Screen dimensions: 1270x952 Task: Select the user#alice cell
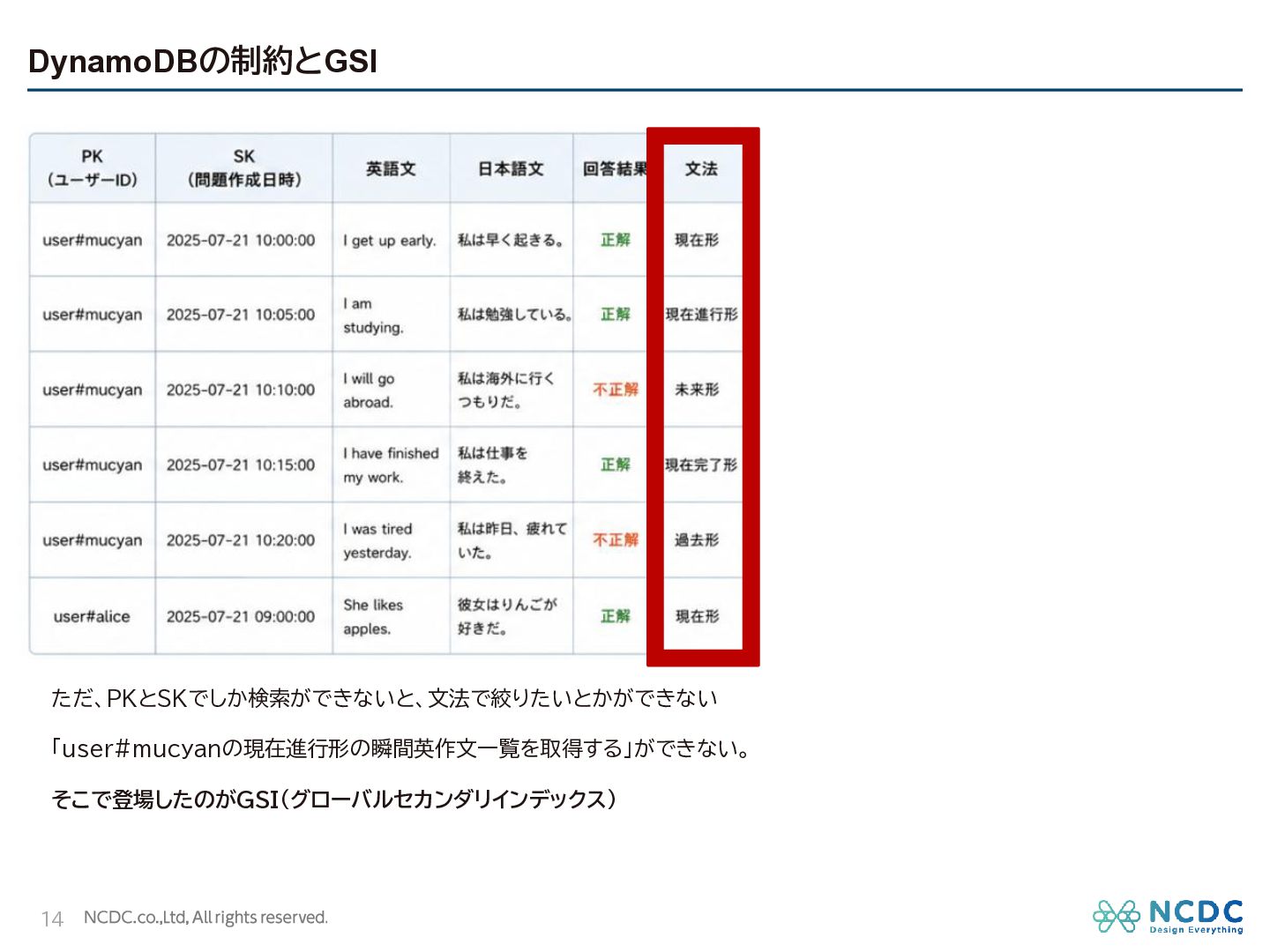coord(92,616)
